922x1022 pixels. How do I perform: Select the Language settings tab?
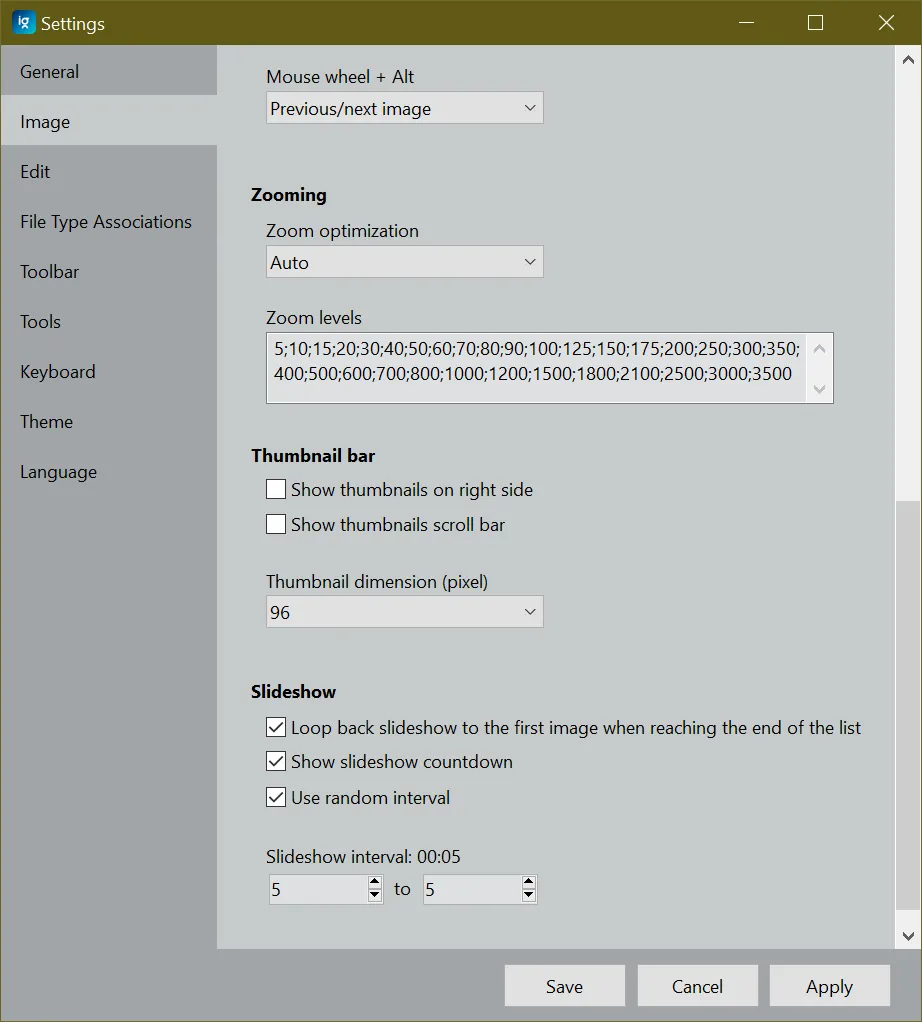point(109,472)
